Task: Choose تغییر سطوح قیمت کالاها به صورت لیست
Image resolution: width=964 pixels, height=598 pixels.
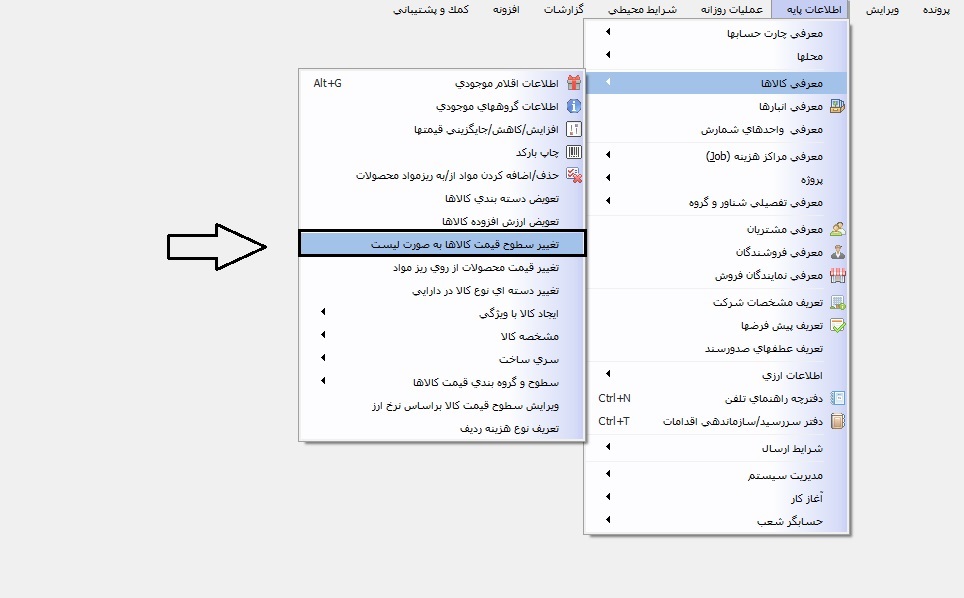Action: (442, 243)
